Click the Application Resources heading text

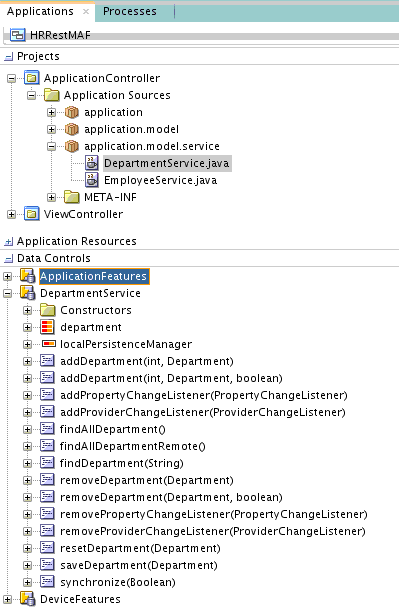[77, 241]
